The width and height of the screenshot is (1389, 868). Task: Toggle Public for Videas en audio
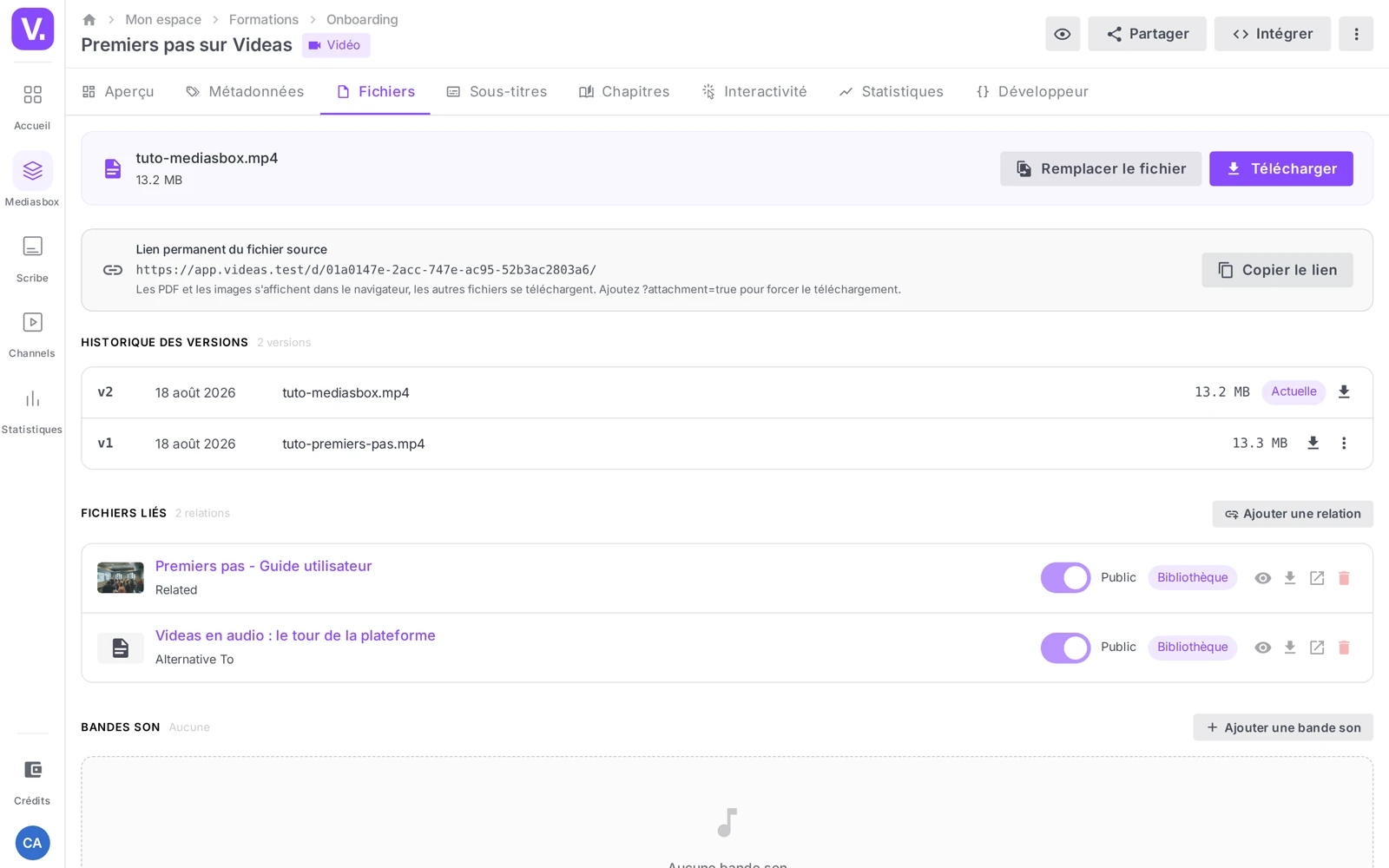[x=1065, y=648]
